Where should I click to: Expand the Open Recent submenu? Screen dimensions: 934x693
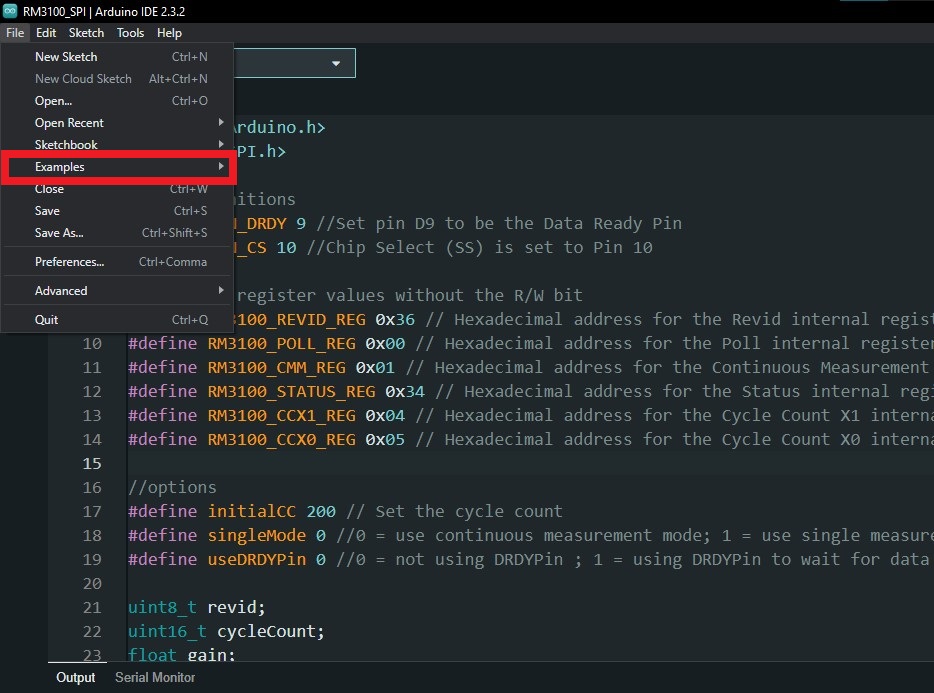(x=117, y=123)
